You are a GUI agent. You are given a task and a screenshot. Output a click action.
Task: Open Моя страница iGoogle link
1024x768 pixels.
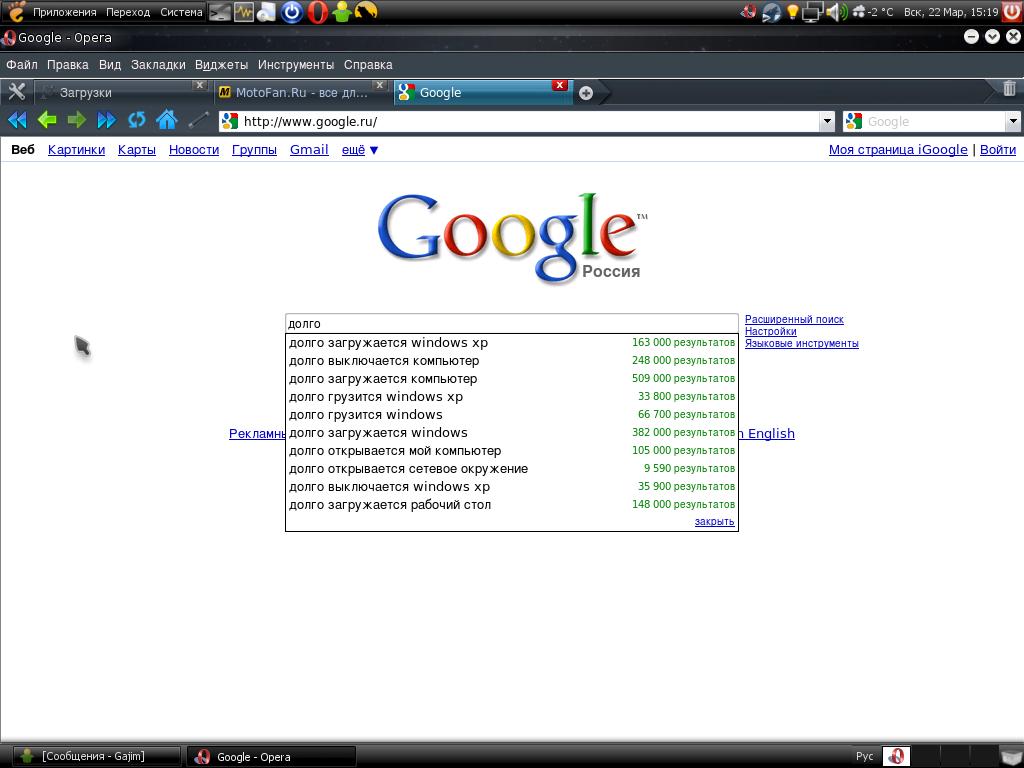point(898,150)
